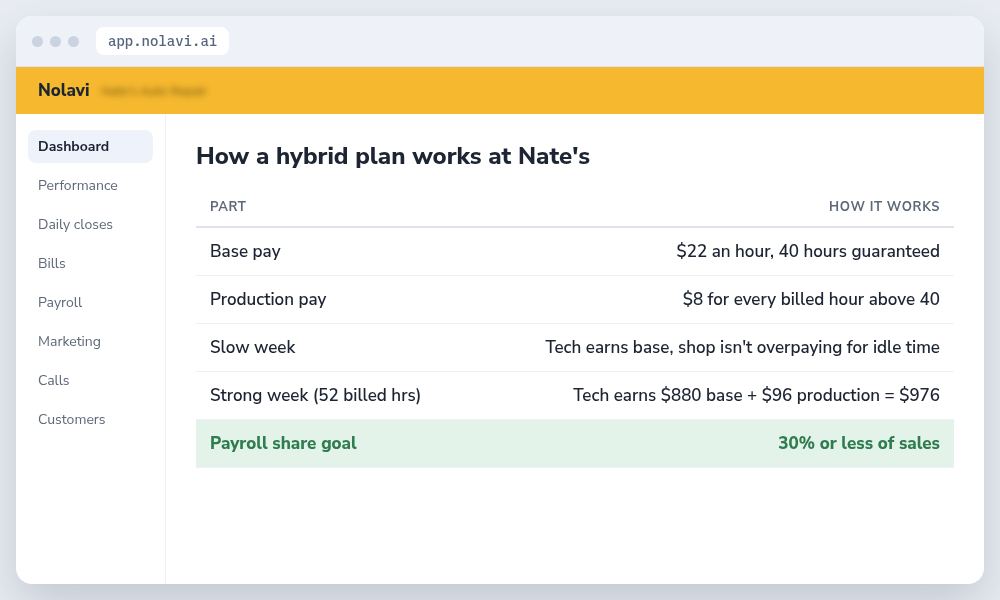The height and width of the screenshot is (600, 1000).
Task: Open Daily closes section
Action: click(x=75, y=224)
